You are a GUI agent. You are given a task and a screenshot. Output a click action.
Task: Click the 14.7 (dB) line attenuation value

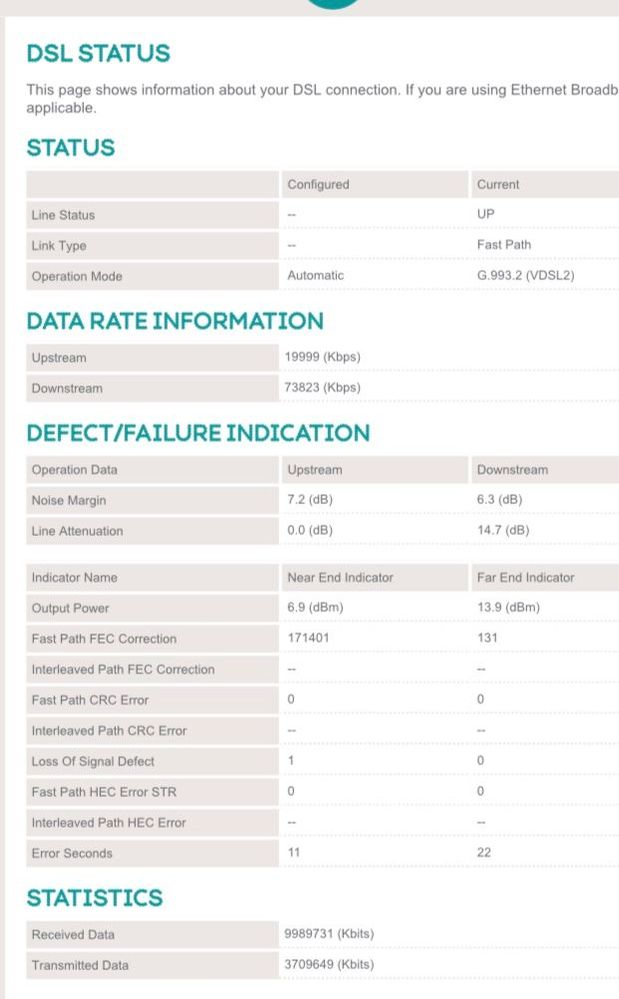tap(503, 530)
